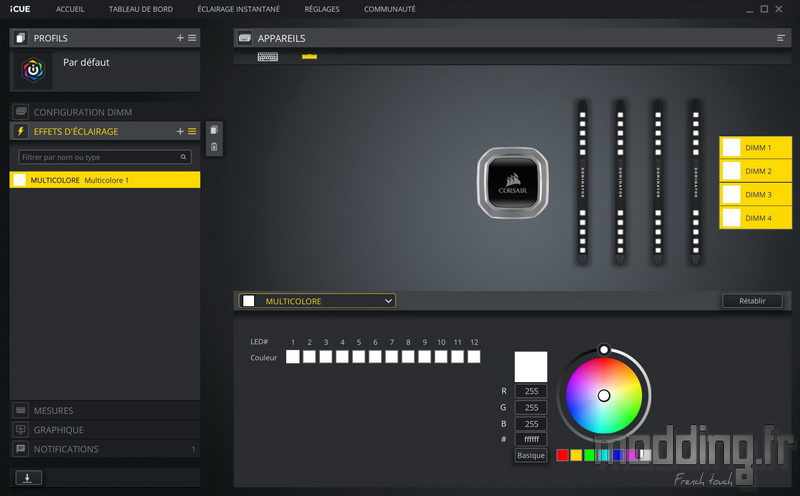Click the first Dominator RAM stick
800x496 pixels.
coord(582,182)
